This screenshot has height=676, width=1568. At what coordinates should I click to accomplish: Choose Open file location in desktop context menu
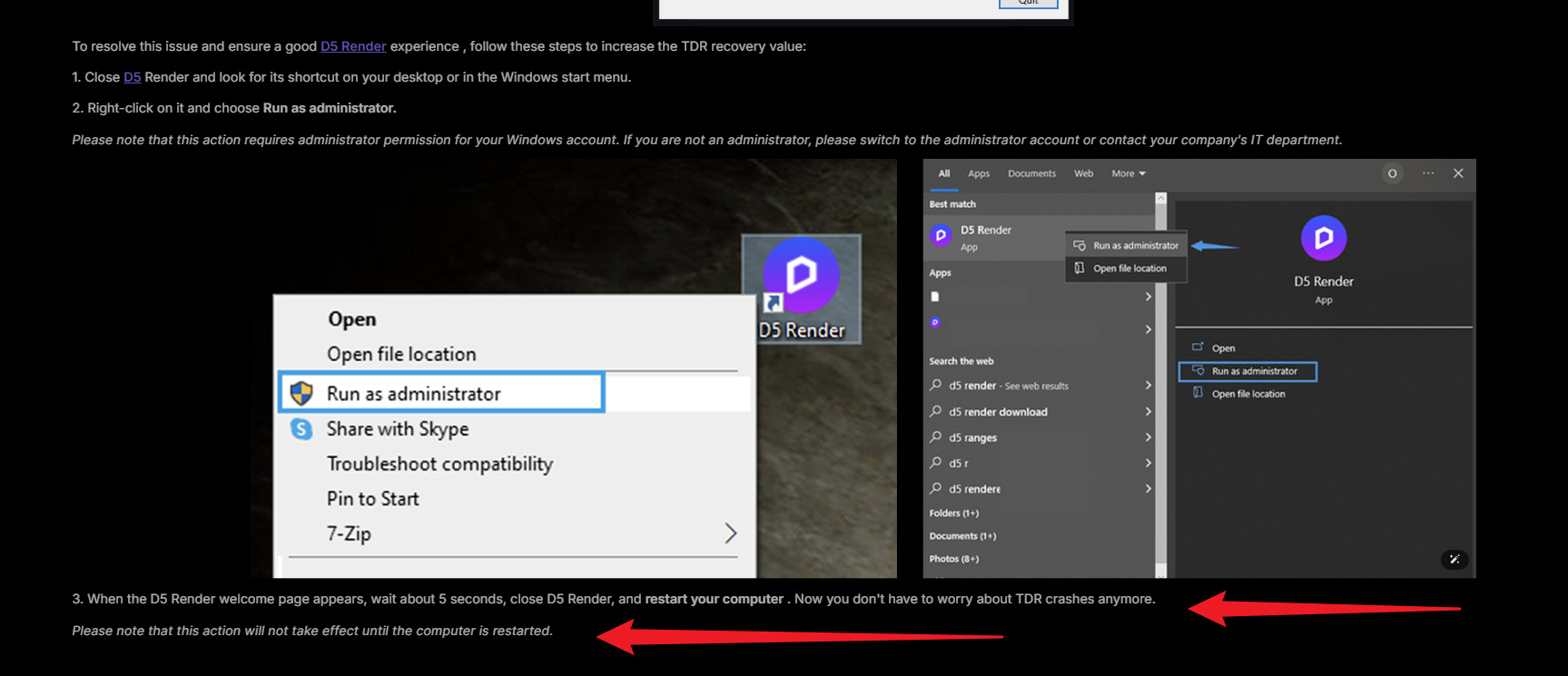(x=401, y=355)
